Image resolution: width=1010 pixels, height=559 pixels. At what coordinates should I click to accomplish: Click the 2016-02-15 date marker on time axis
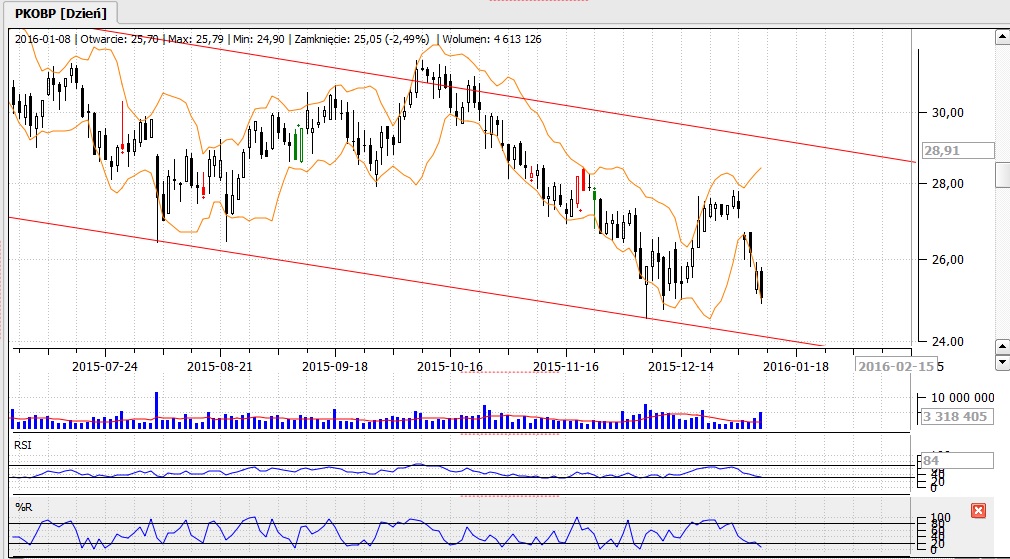pyautogui.click(x=895, y=366)
